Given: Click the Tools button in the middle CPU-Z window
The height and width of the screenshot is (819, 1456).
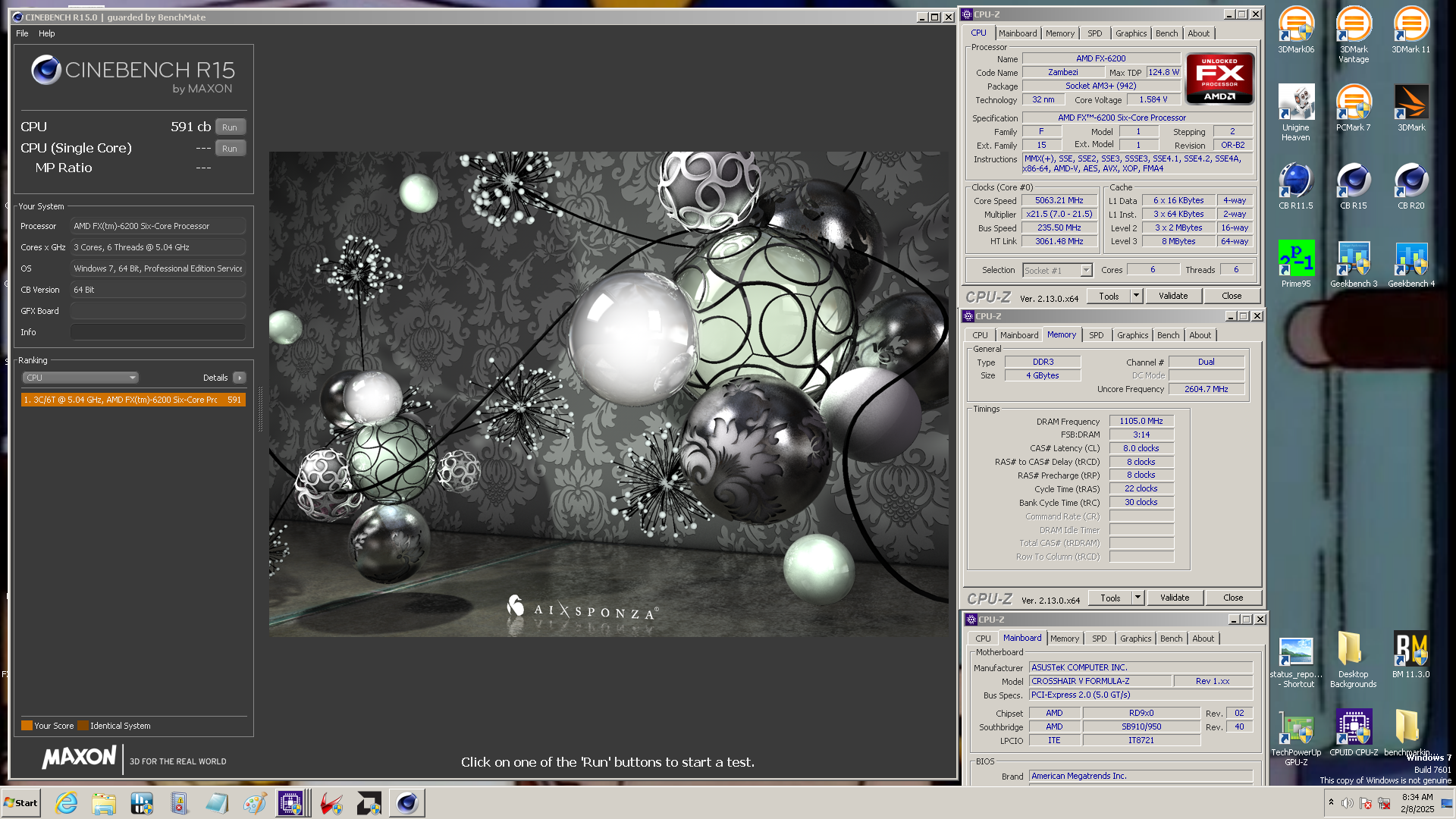Looking at the screenshot, I should point(1110,598).
